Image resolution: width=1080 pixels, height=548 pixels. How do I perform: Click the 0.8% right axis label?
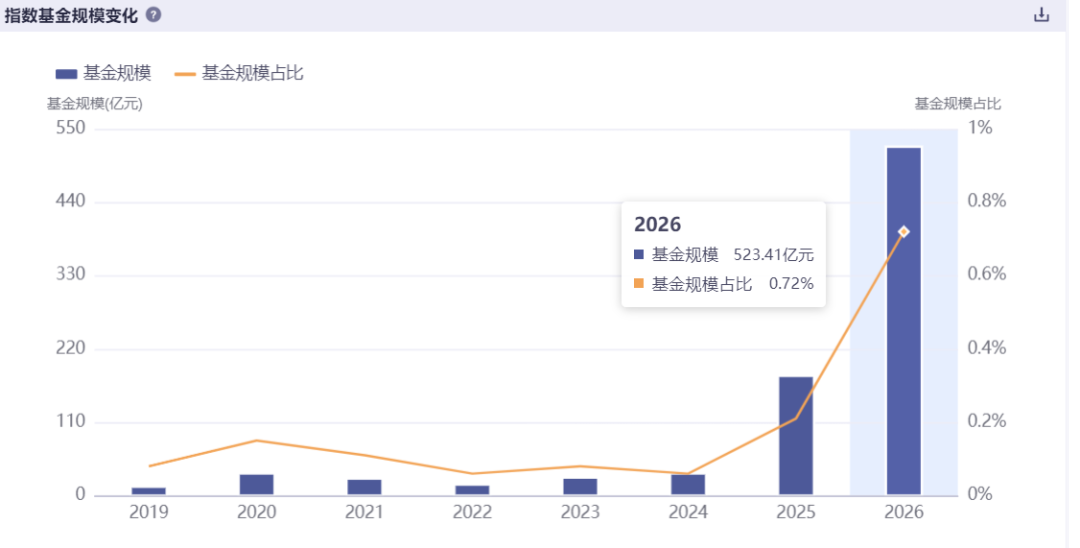987,201
